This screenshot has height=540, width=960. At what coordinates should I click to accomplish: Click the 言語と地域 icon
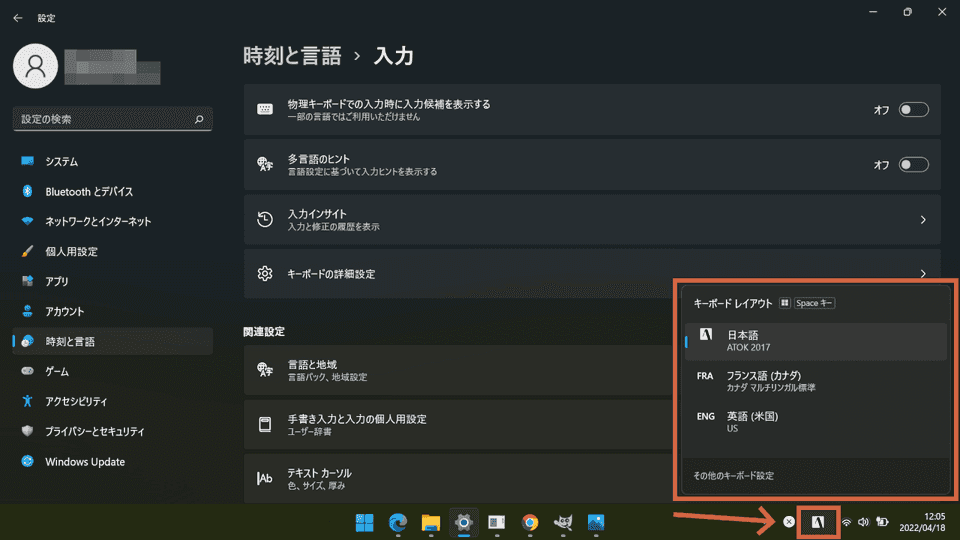click(x=264, y=370)
